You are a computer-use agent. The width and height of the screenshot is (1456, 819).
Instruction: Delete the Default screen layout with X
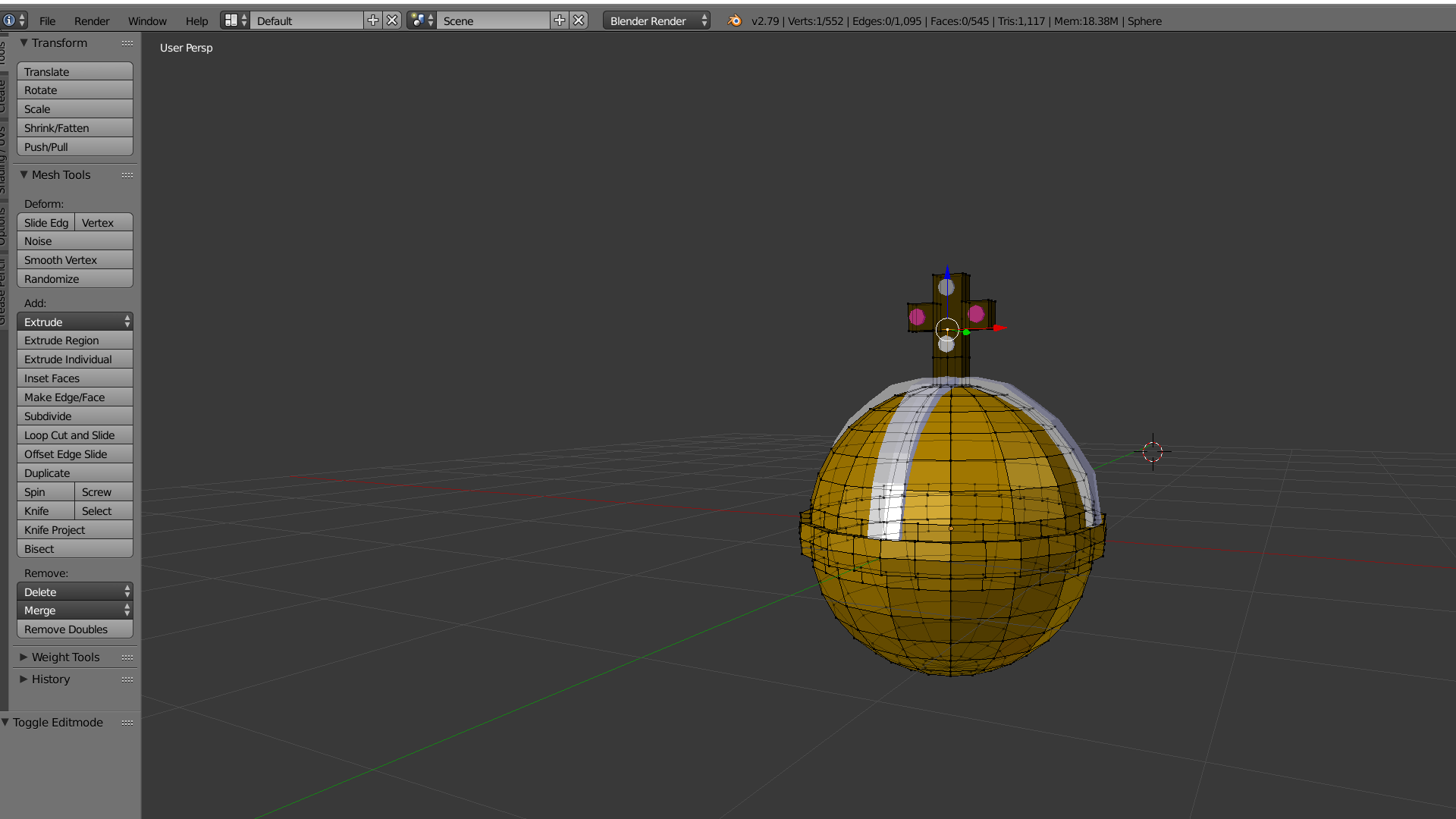[392, 20]
